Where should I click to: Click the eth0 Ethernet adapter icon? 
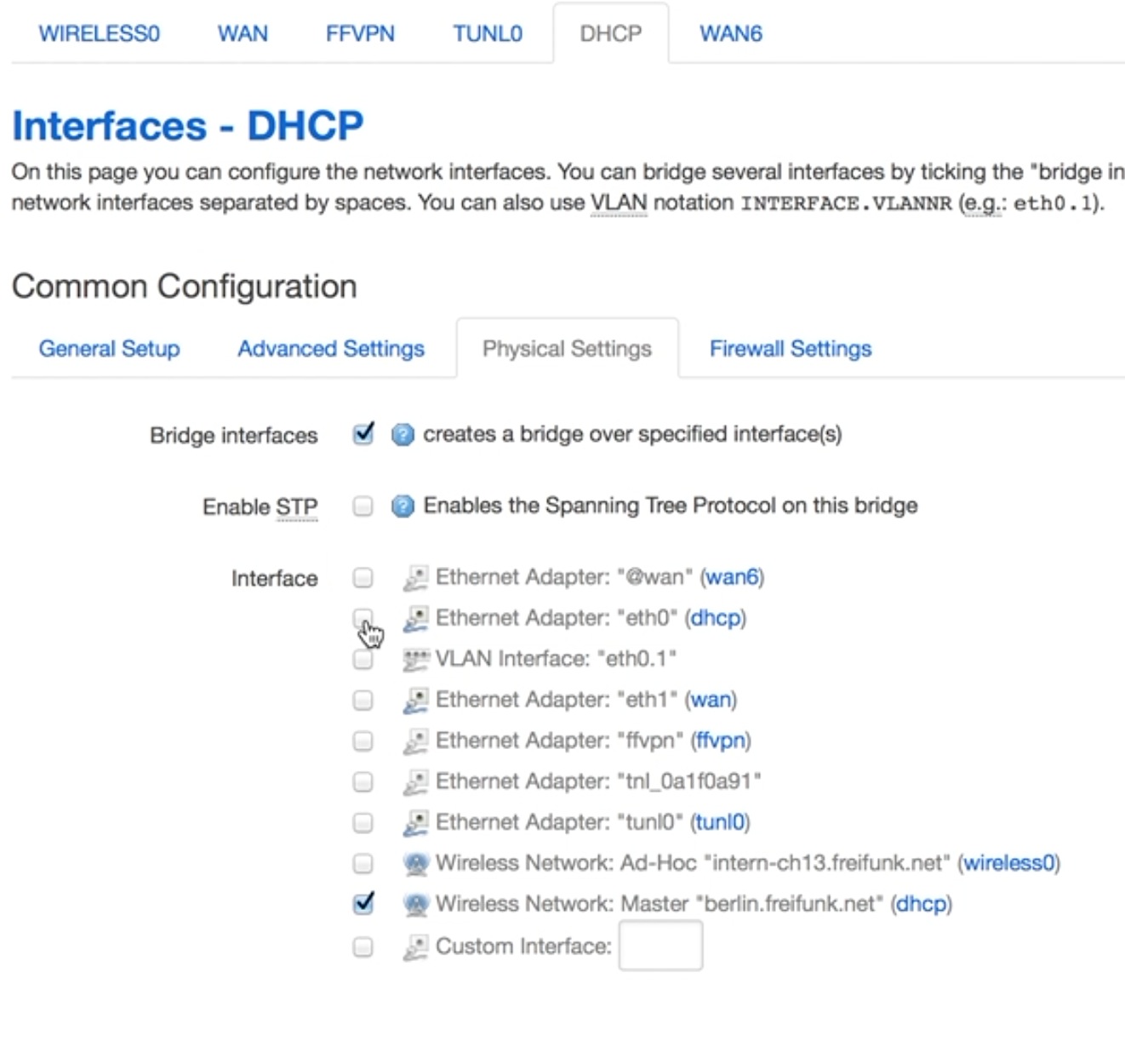[x=415, y=618]
